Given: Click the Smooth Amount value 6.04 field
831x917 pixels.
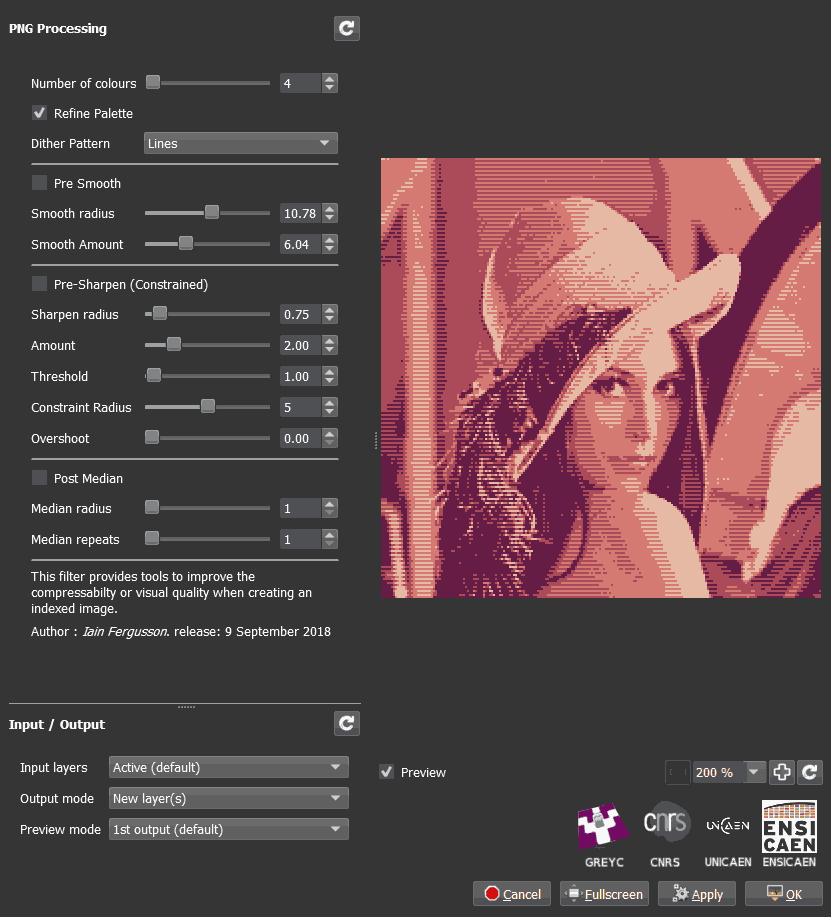Looking at the screenshot, I should click(x=301, y=244).
